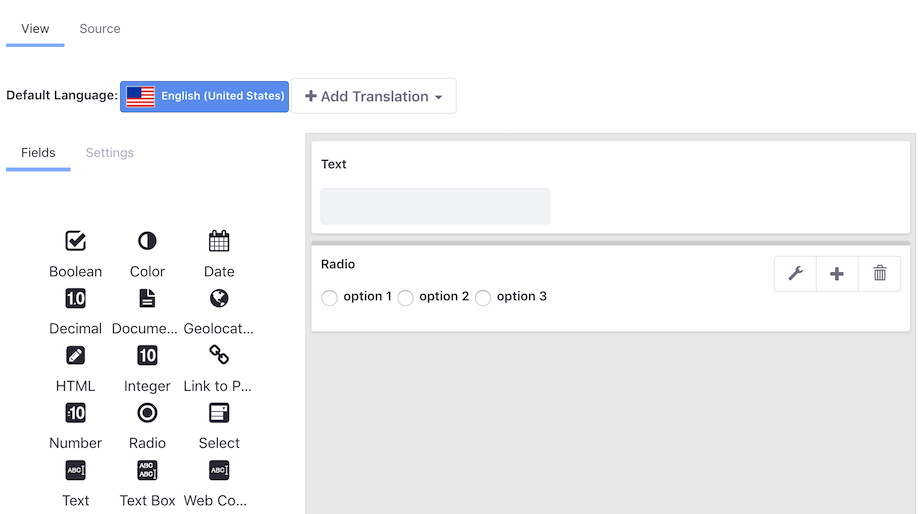Choose the Link to Page chain icon
This screenshot has width=921, height=514.
coord(219,355)
